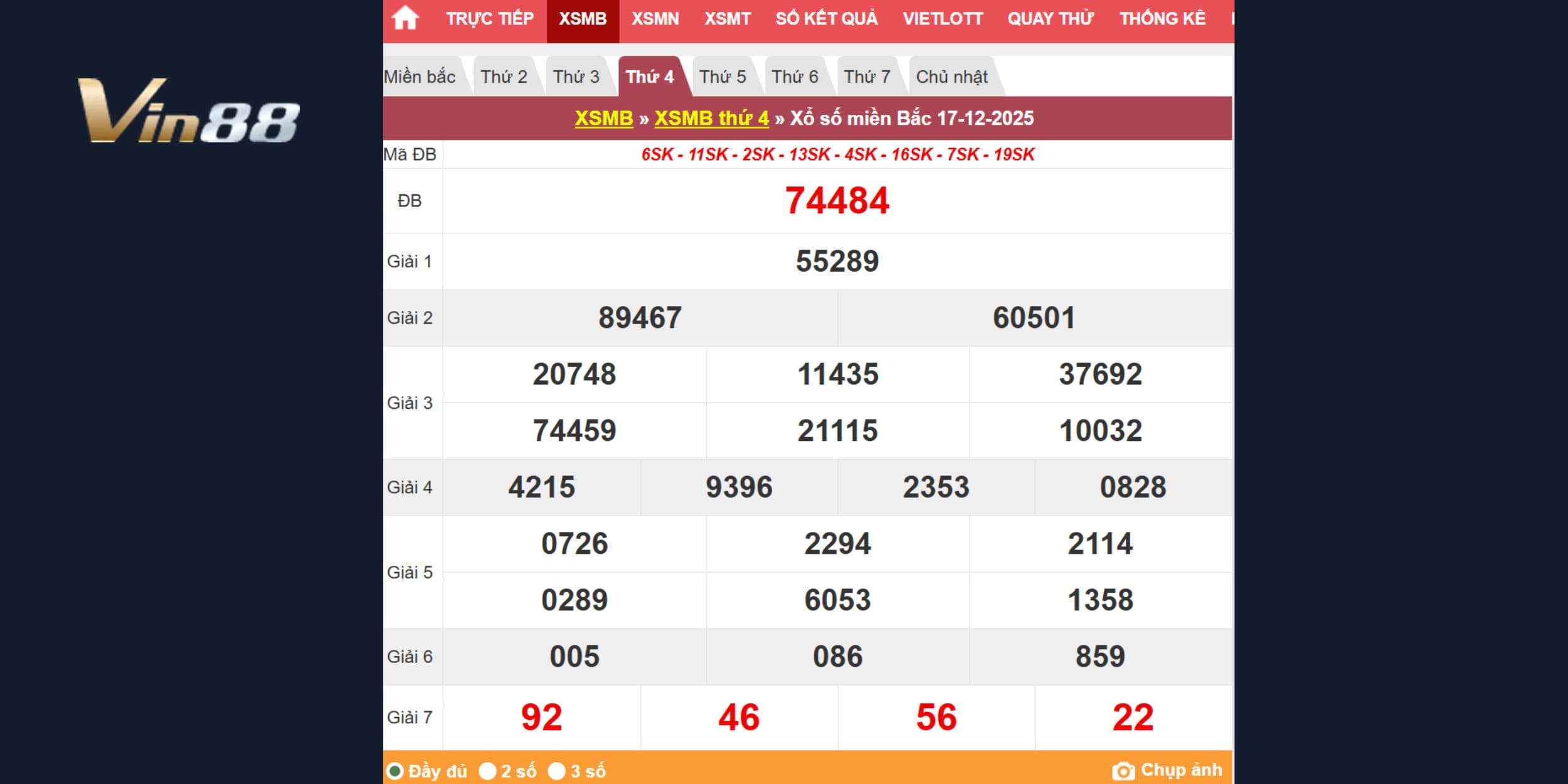Image resolution: width=1568 pixels, height=784 pixels.
Task: Click the XSMB thứ 4 breadcrumb link
Action: [711, 118]
